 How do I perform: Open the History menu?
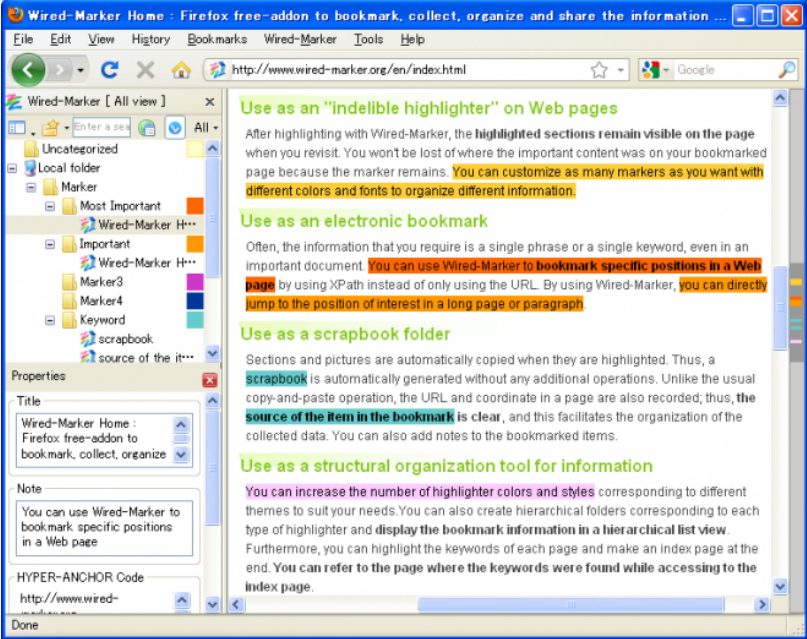150,39
